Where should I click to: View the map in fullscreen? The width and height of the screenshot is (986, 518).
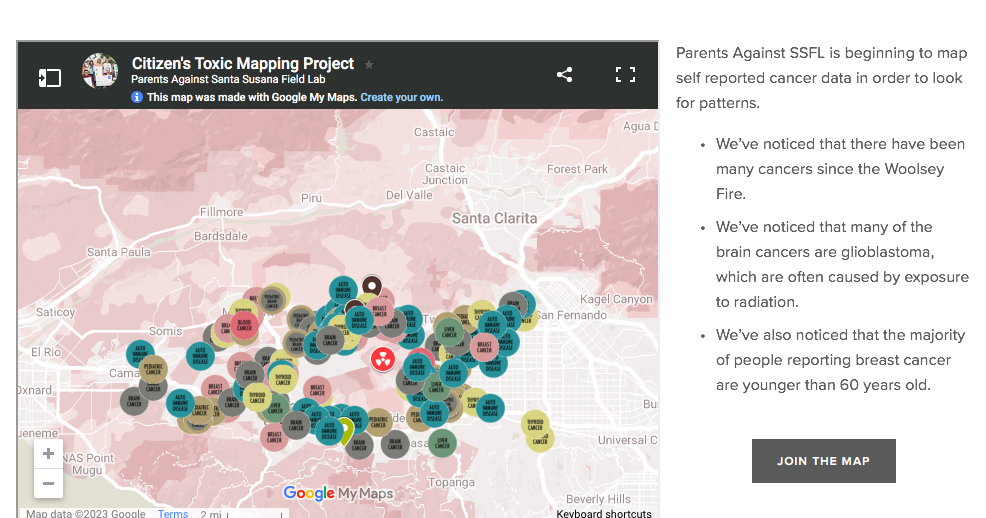click(625, 75)
